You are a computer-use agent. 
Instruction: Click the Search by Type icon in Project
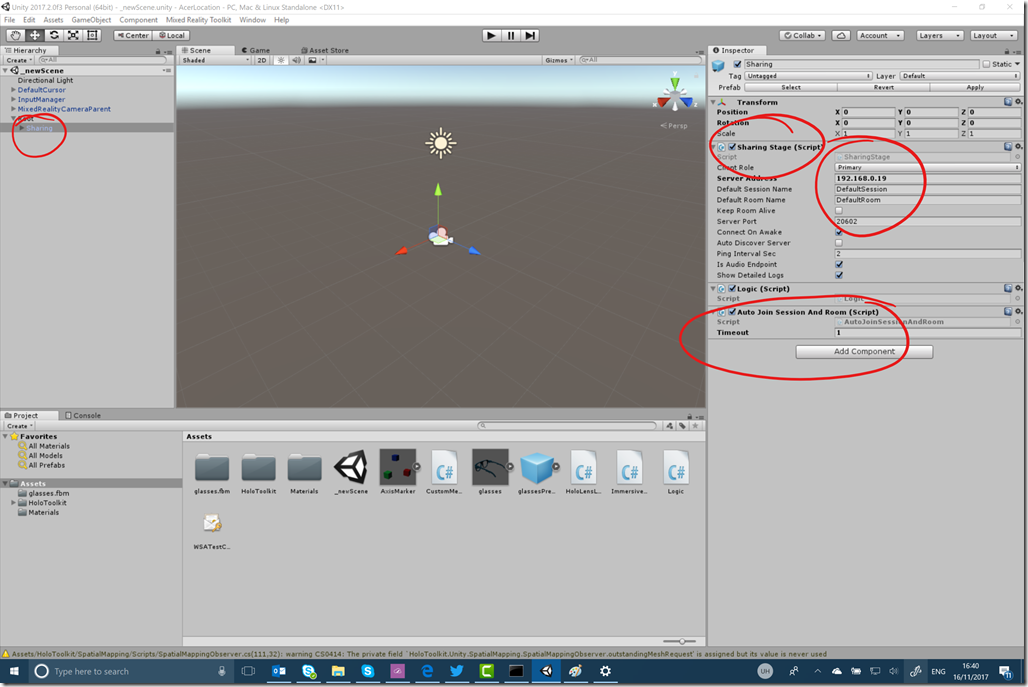(x=669, y=426)
